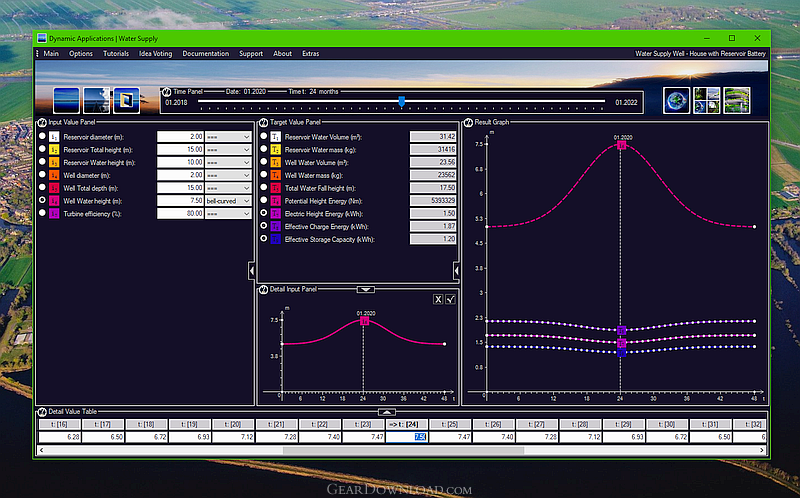Image resolution: width=800 pixels, height=498 pixels.
Task: Open the Reservoir diameter curve type dropdown
Action: [x=228, y=137]
